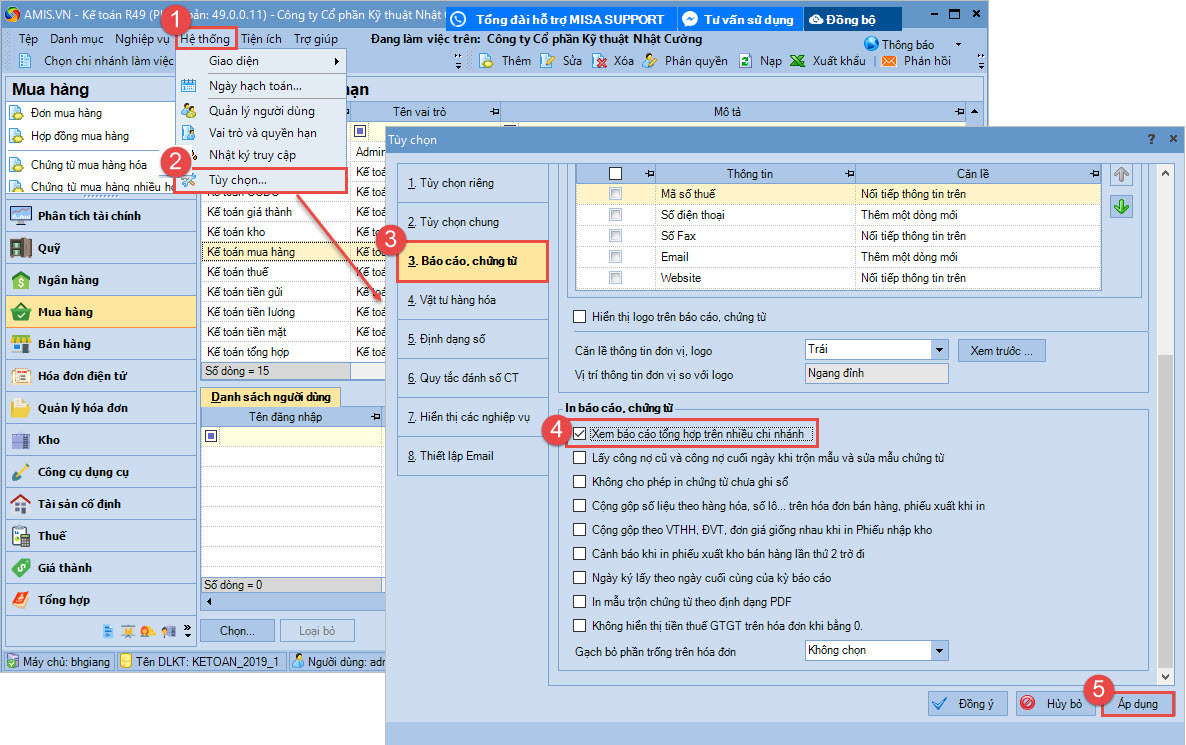This screenshot has height=745, width=1186.
Task: Click the Áp dụng button
Action: coord(1138,704)
